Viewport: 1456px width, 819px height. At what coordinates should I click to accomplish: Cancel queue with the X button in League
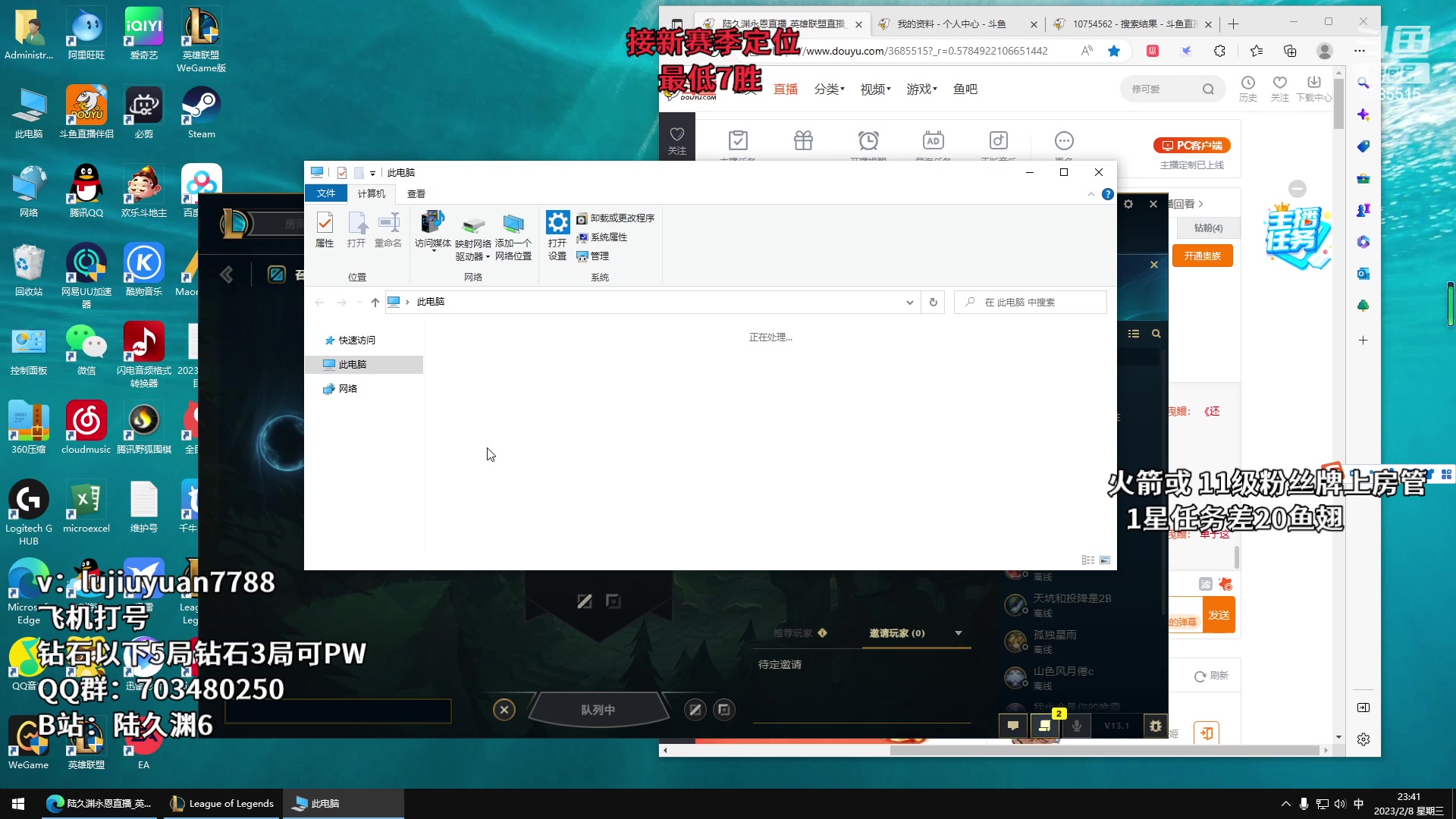[x=504, y=710]
